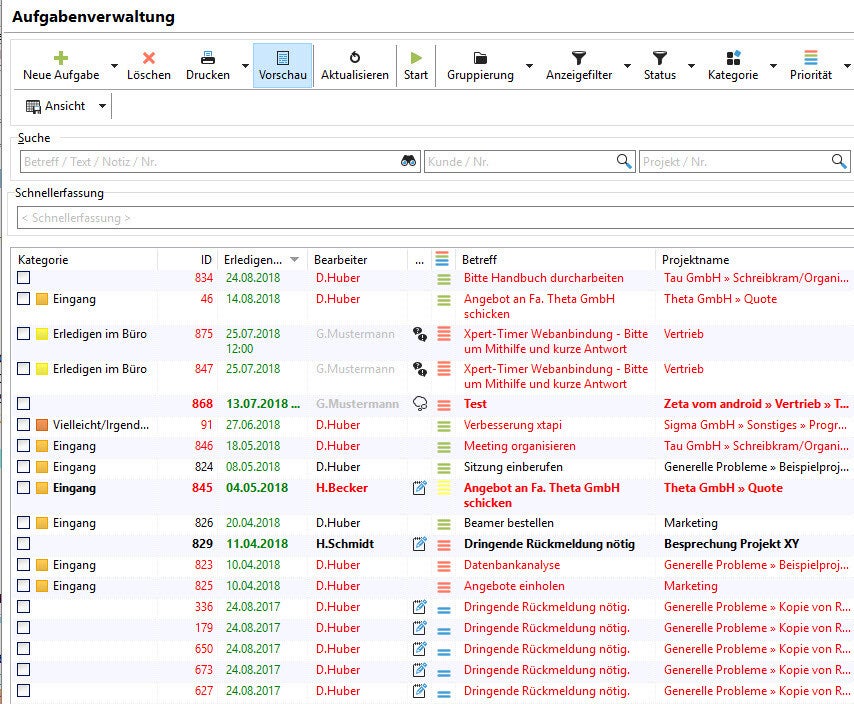854x704 pixels.
Task: Click the note icon on the H.Becker row
Action: [420, 488]
